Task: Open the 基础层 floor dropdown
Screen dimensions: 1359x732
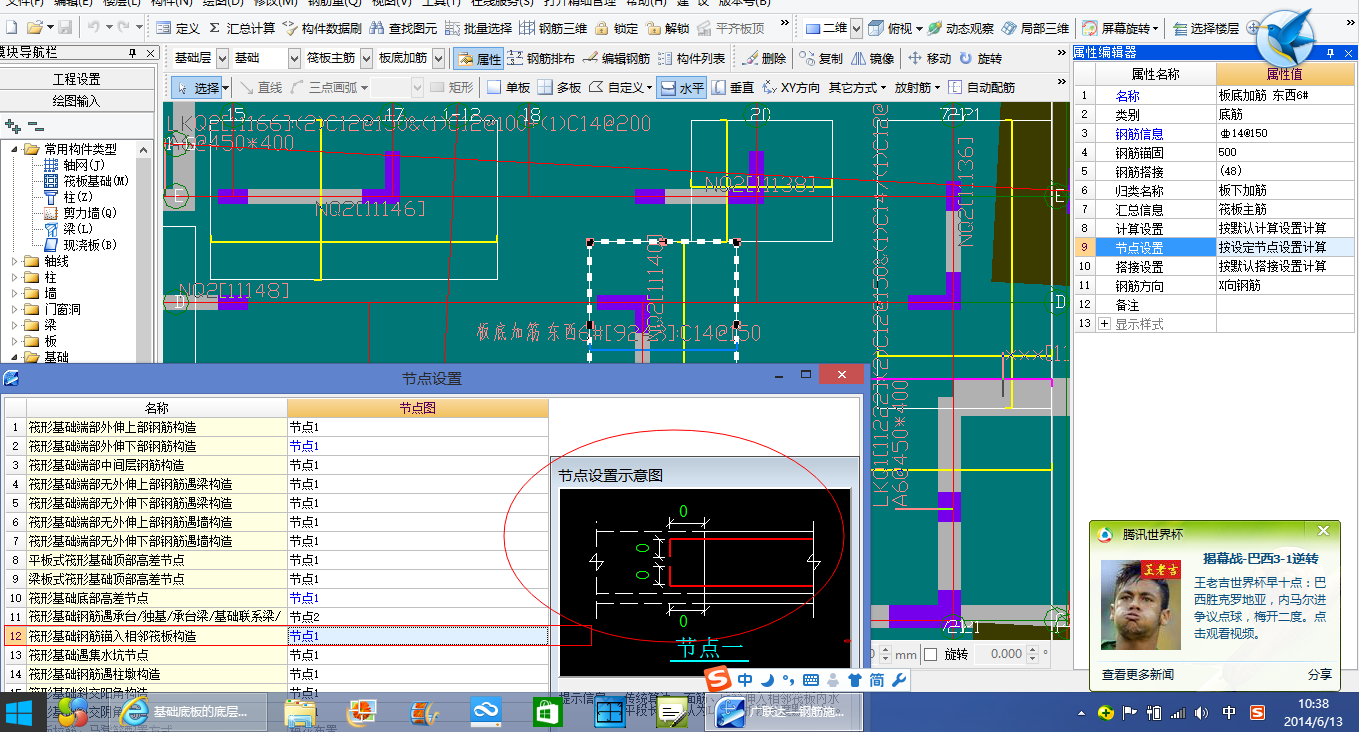Action: [222, 59]
